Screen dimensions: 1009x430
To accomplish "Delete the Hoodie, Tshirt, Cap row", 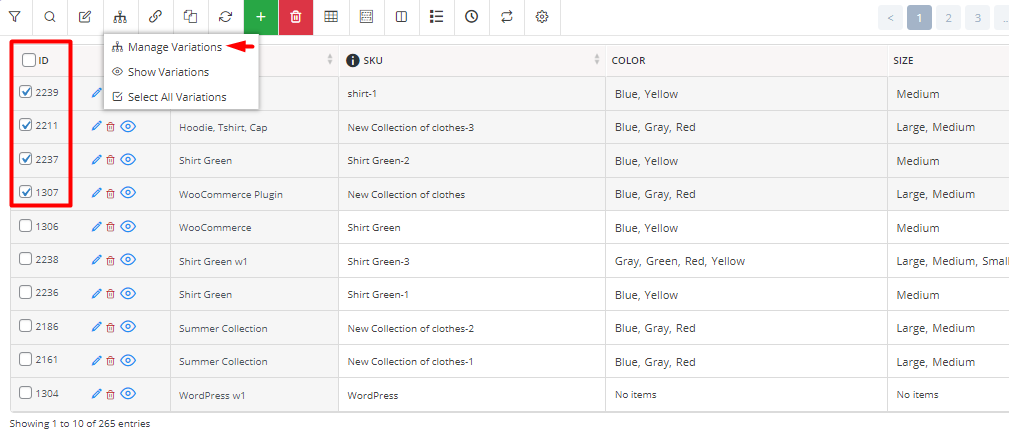I will 111,127.
